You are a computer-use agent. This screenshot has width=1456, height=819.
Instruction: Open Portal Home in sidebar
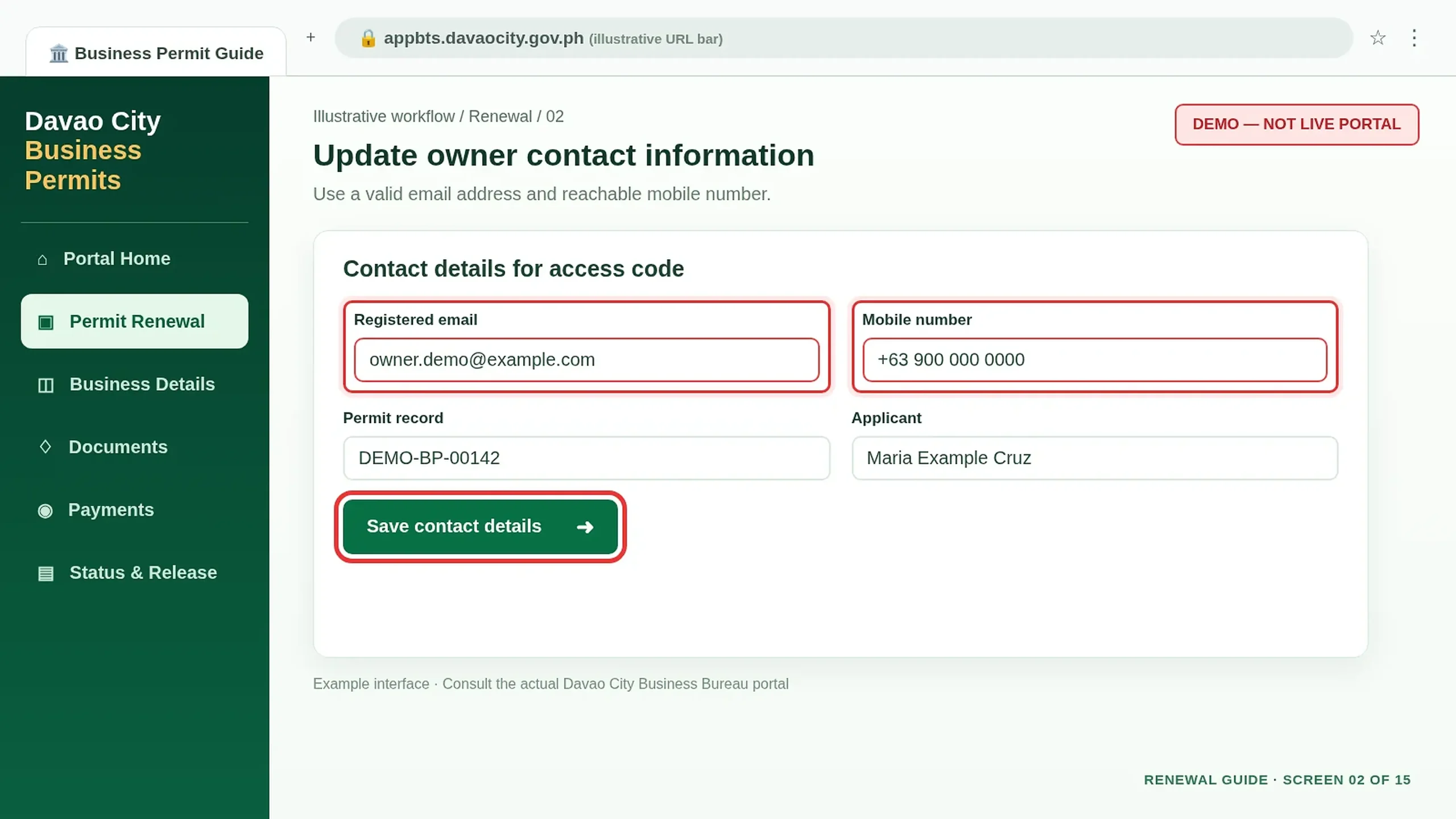coord(135,259)
